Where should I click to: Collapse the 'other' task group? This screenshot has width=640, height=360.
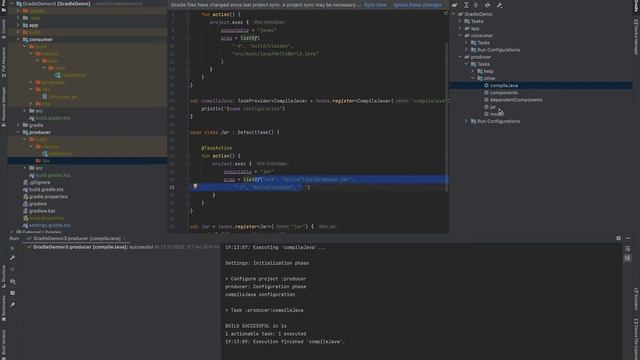pos(473,78)
